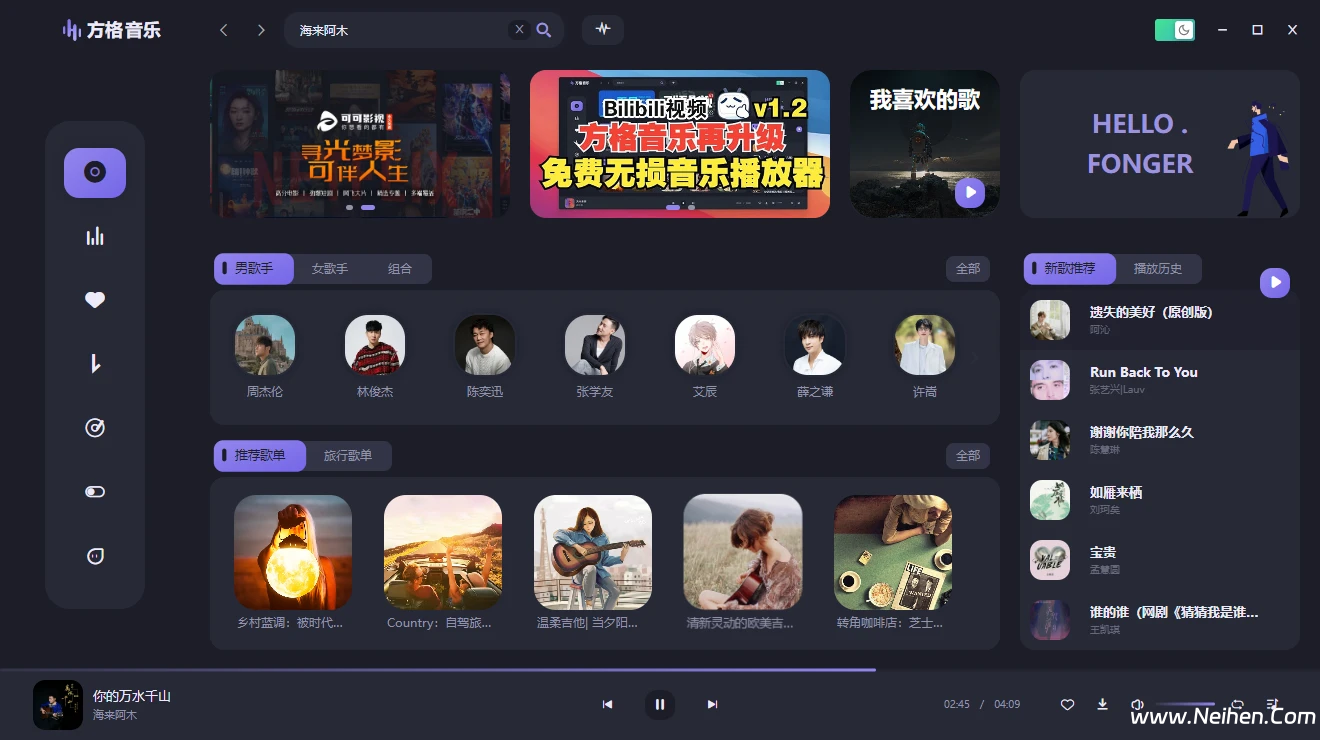Screen dimensions: 1320x740
Task: Switch to the 女歌手 tab
Action: point(330,269)
